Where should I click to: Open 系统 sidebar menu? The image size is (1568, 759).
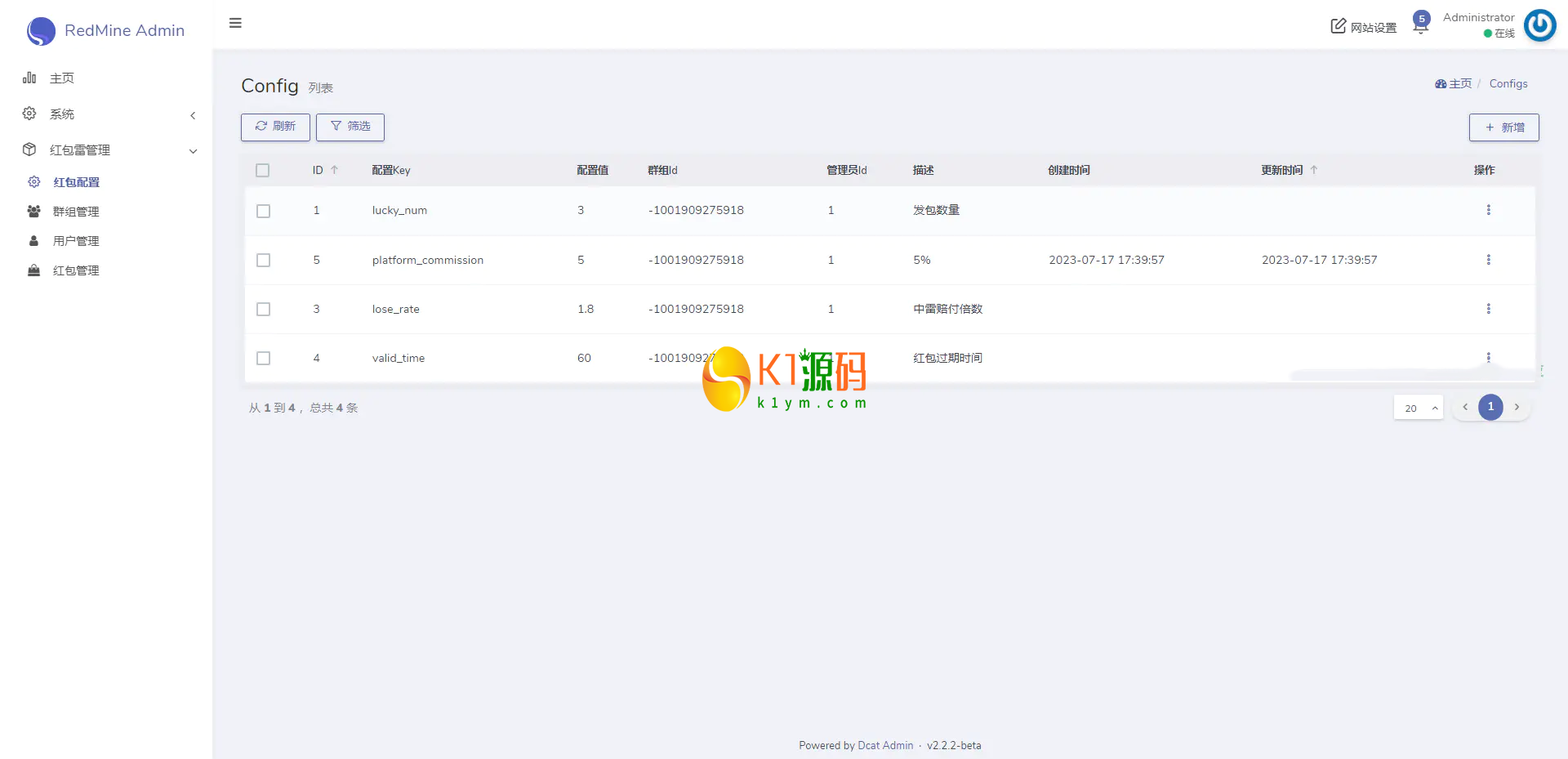(62, 114)
